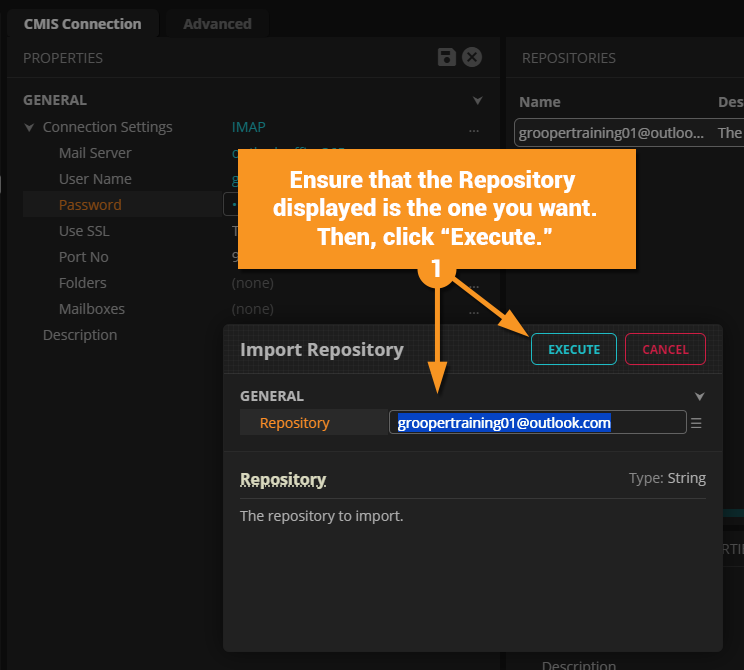Select the Mail Server property
Screen dimensions: 744x670
pos(95,153)
